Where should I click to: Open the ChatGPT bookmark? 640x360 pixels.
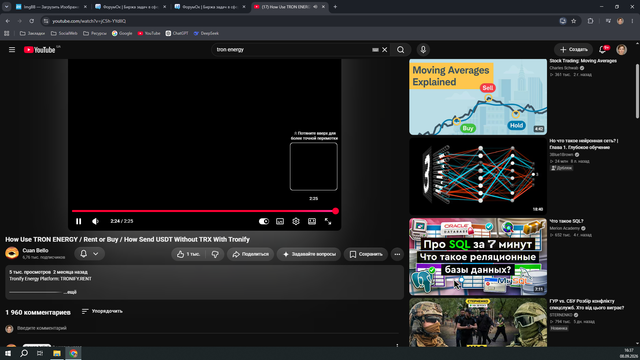pos(177,33)
